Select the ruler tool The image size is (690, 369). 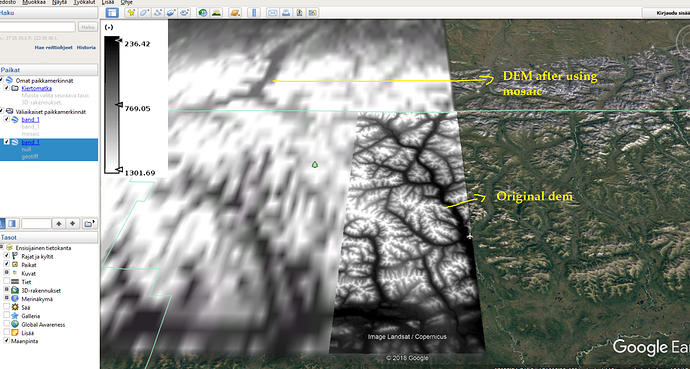pos(253,13)
